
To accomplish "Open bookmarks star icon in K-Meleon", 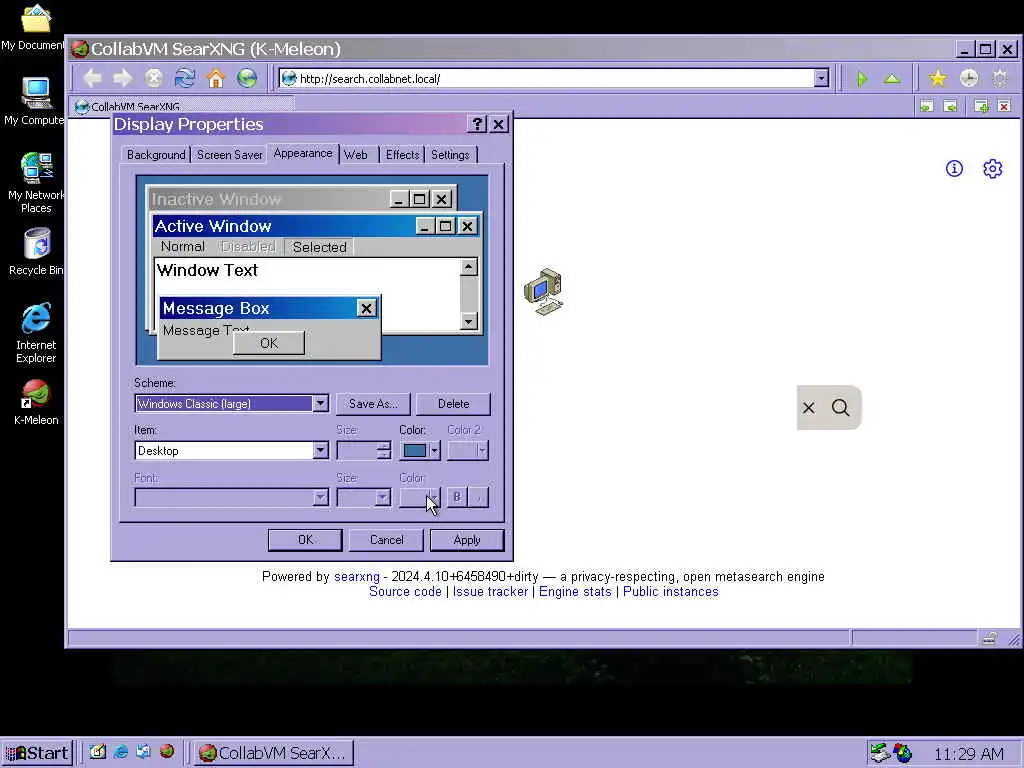I will click(x=938, y=79).
